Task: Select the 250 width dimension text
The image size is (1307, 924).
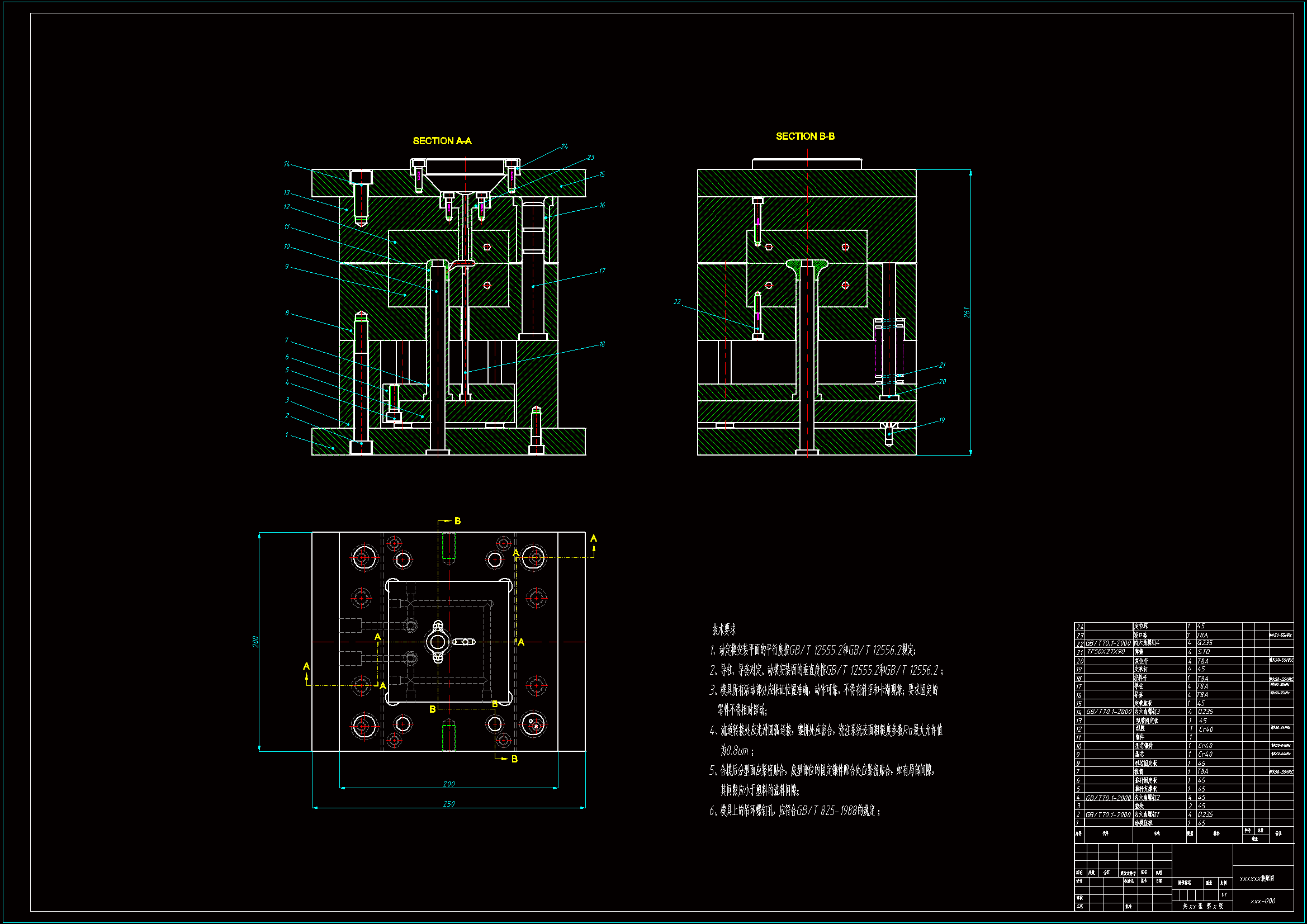Action: [448, 804]
